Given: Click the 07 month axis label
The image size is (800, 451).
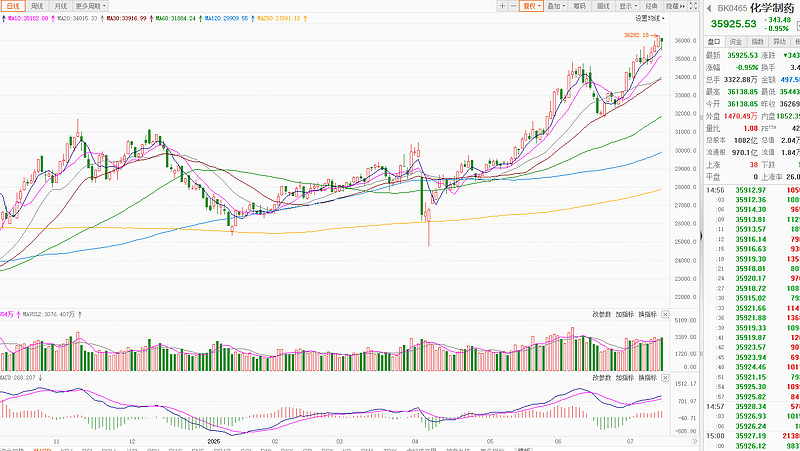Looking at the screenshot, I should [630, 441].
